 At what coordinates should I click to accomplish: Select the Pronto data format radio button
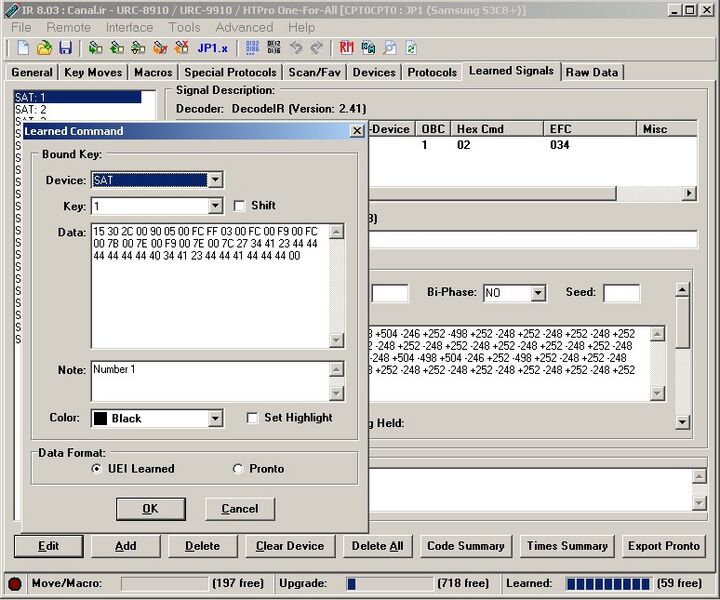[237, 469]
